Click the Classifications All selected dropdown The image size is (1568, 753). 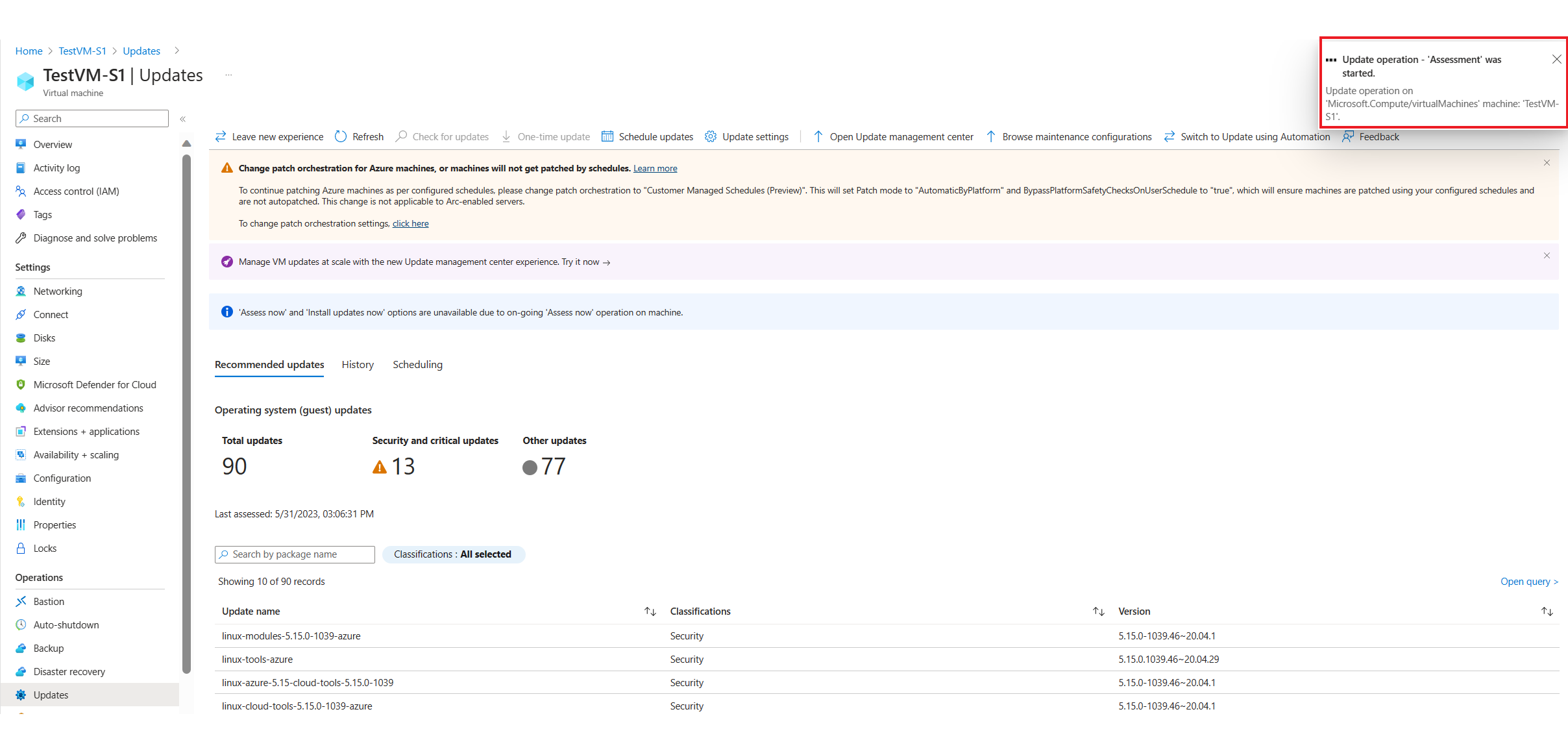[452, 554]
